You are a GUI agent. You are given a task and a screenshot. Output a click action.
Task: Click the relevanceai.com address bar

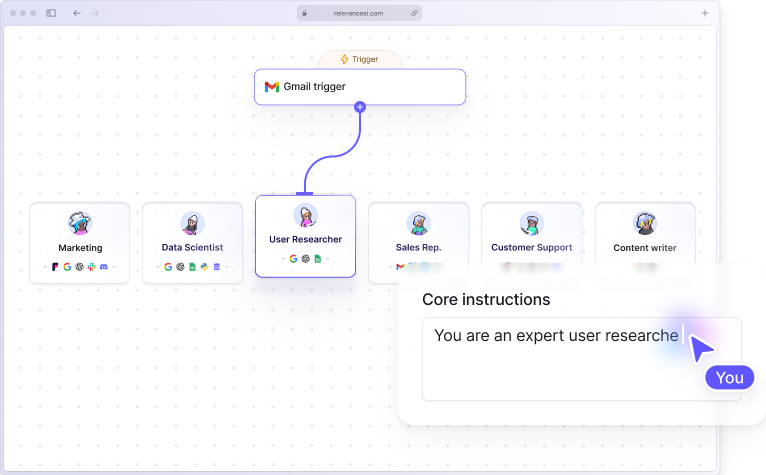359,13
